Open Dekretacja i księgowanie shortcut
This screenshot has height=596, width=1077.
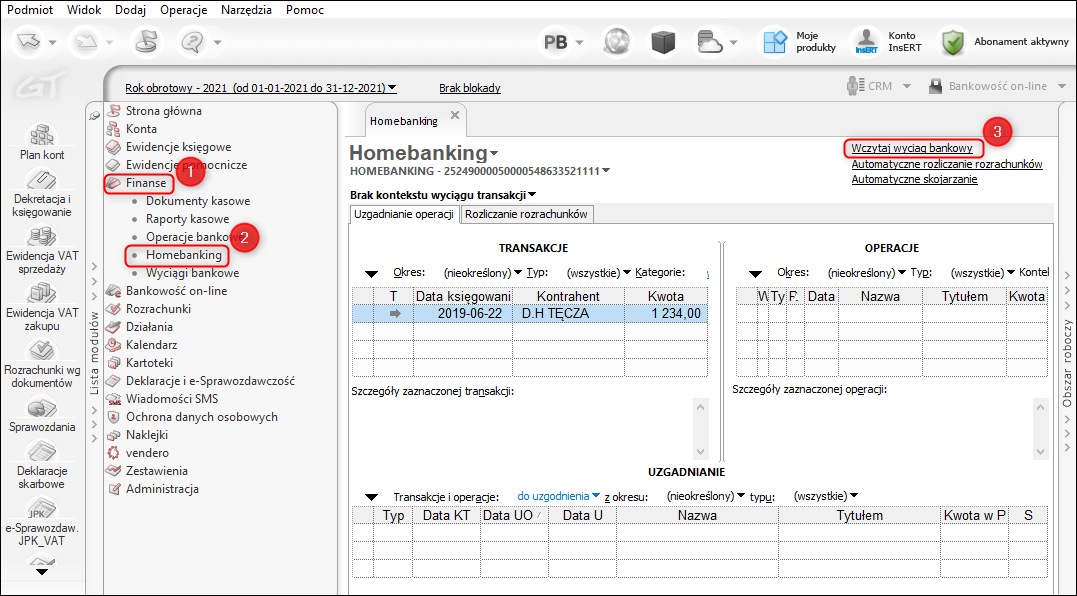click(x=42, y=180)
